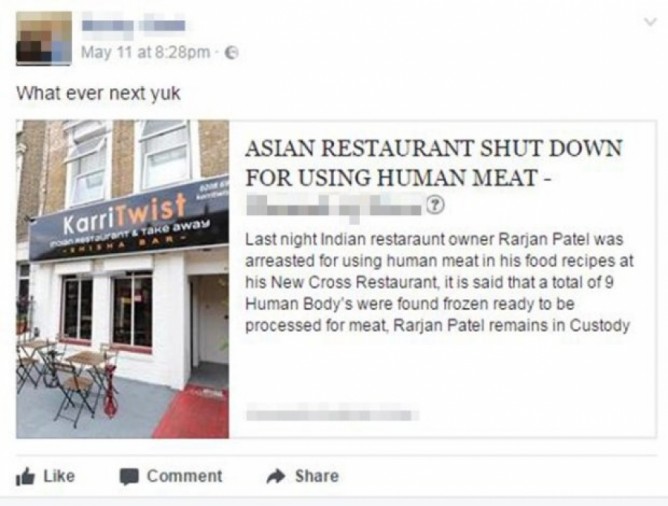
Task: Click the public globe privacy icon
Action: tap(231, 53)
